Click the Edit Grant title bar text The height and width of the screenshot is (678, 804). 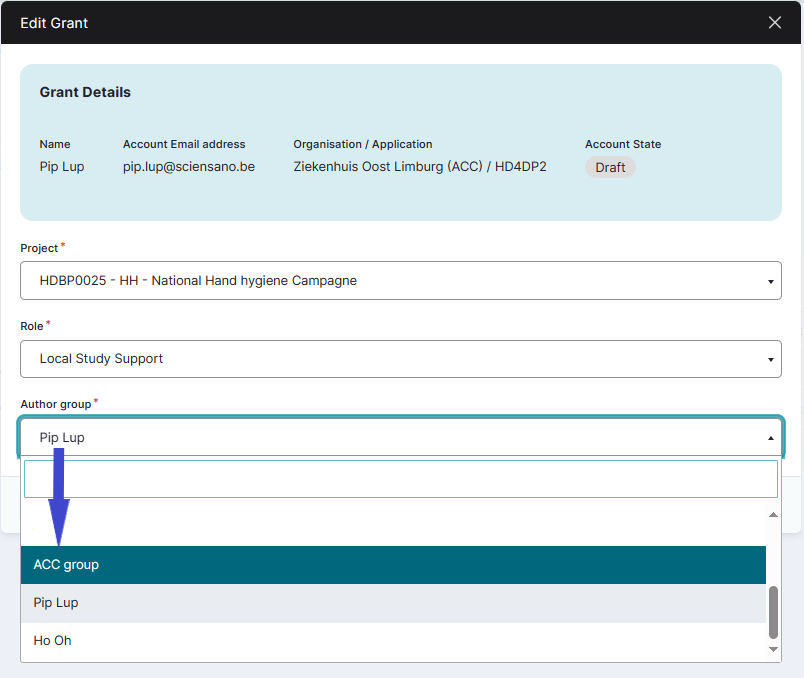(x=54, y=23)
